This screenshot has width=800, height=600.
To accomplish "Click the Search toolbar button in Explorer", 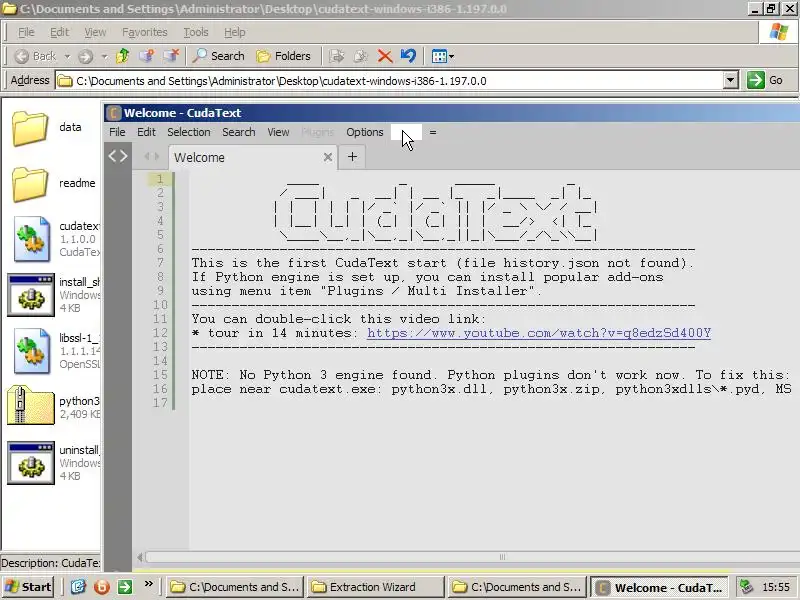I will [x=218, y=56].
